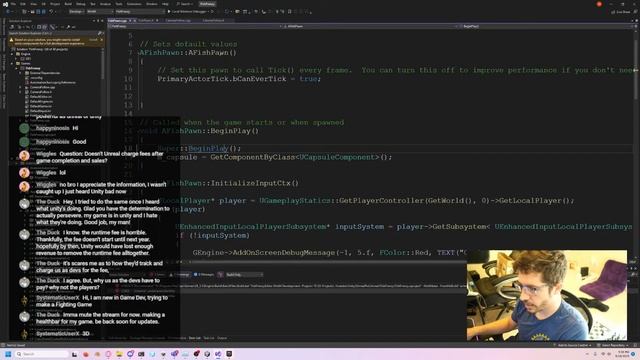This screenshot has width=640, height=360.
Task: Start Local Windows Debugger
Action: 187,12
